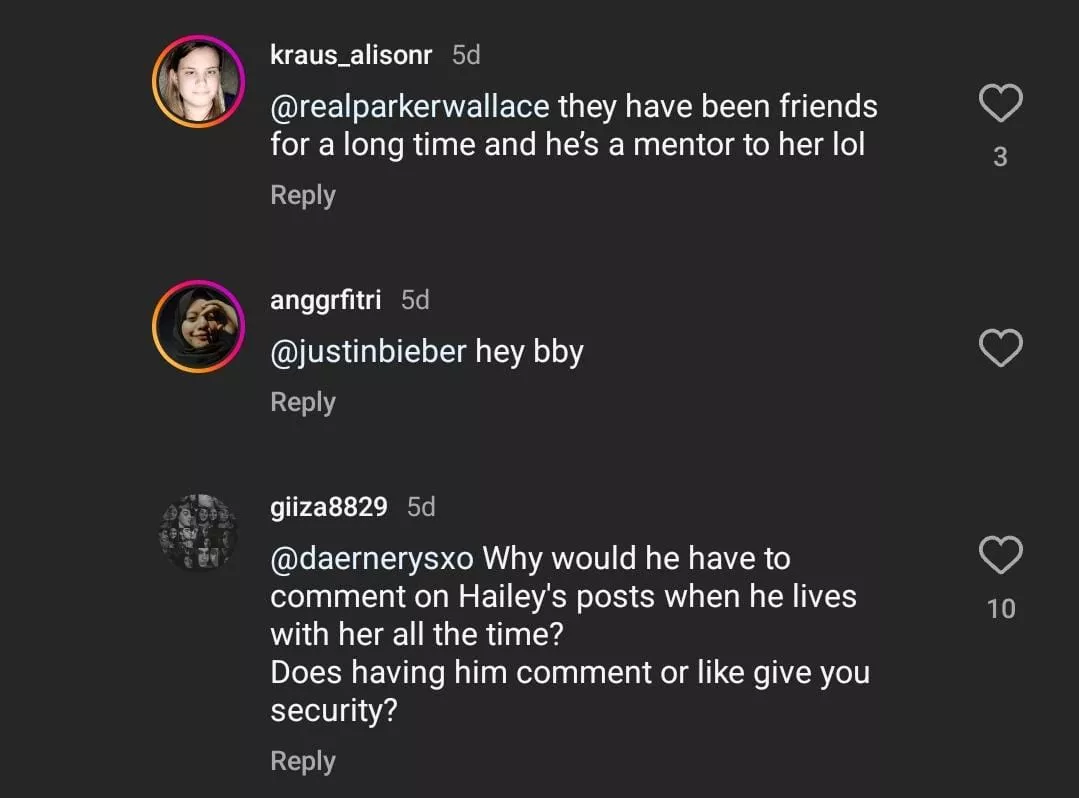Image resolution: width=1079 pixels, height=798 pixels.
Task: Open the @justinbieber mention link
Action: point(368,352)
